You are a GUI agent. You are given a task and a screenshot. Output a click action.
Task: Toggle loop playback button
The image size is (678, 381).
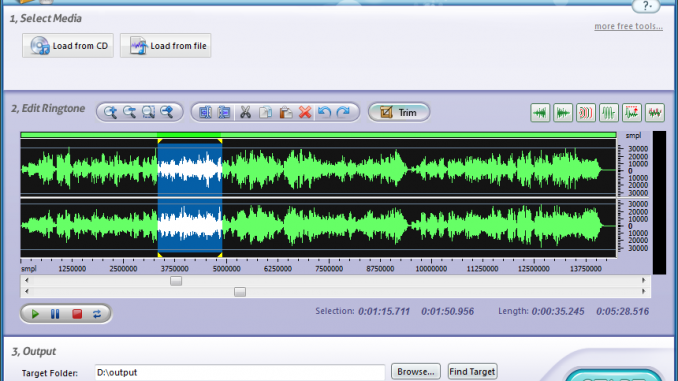click(97, 314)
